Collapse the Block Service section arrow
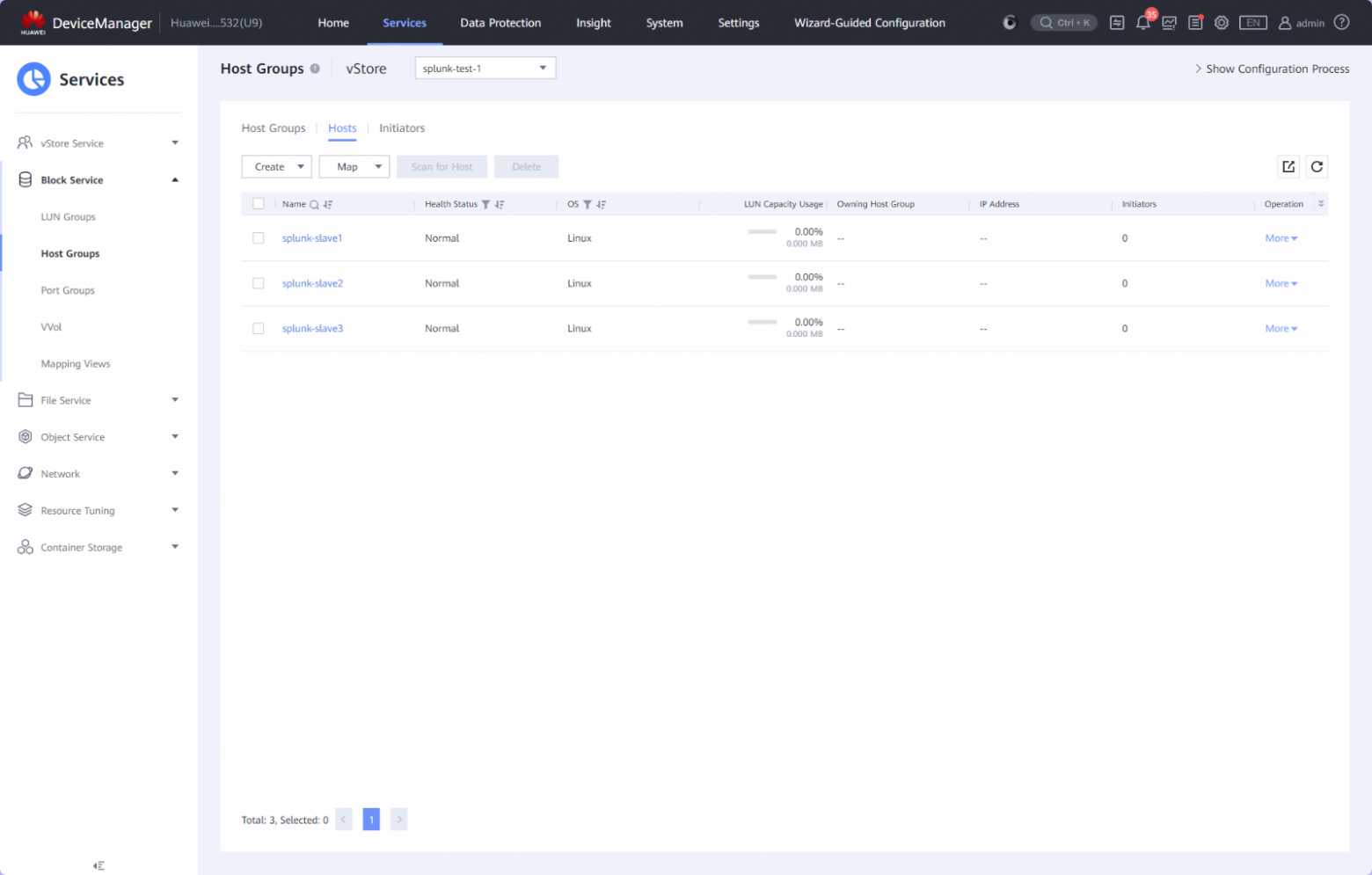Screen dimensions: 1372x875 pos(175,179)
